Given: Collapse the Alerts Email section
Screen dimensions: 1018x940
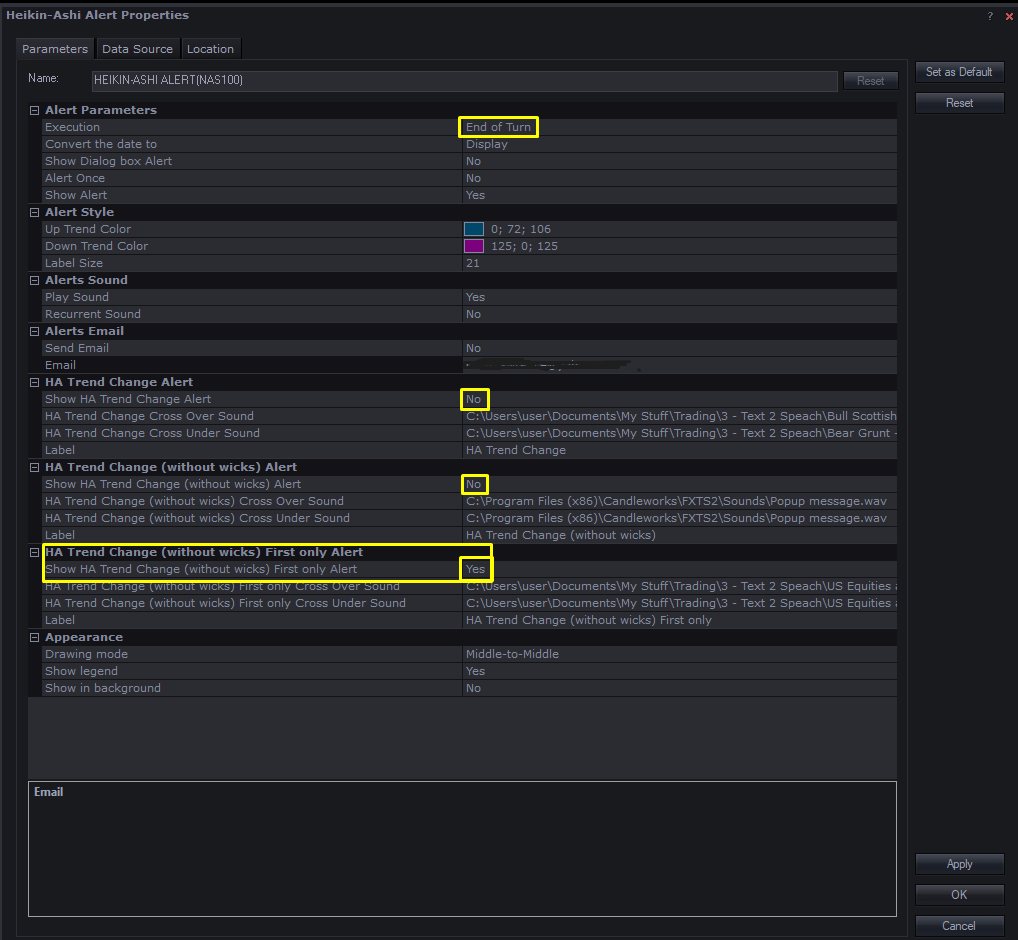Looking at the screenshot, I should tap(34, 331).
